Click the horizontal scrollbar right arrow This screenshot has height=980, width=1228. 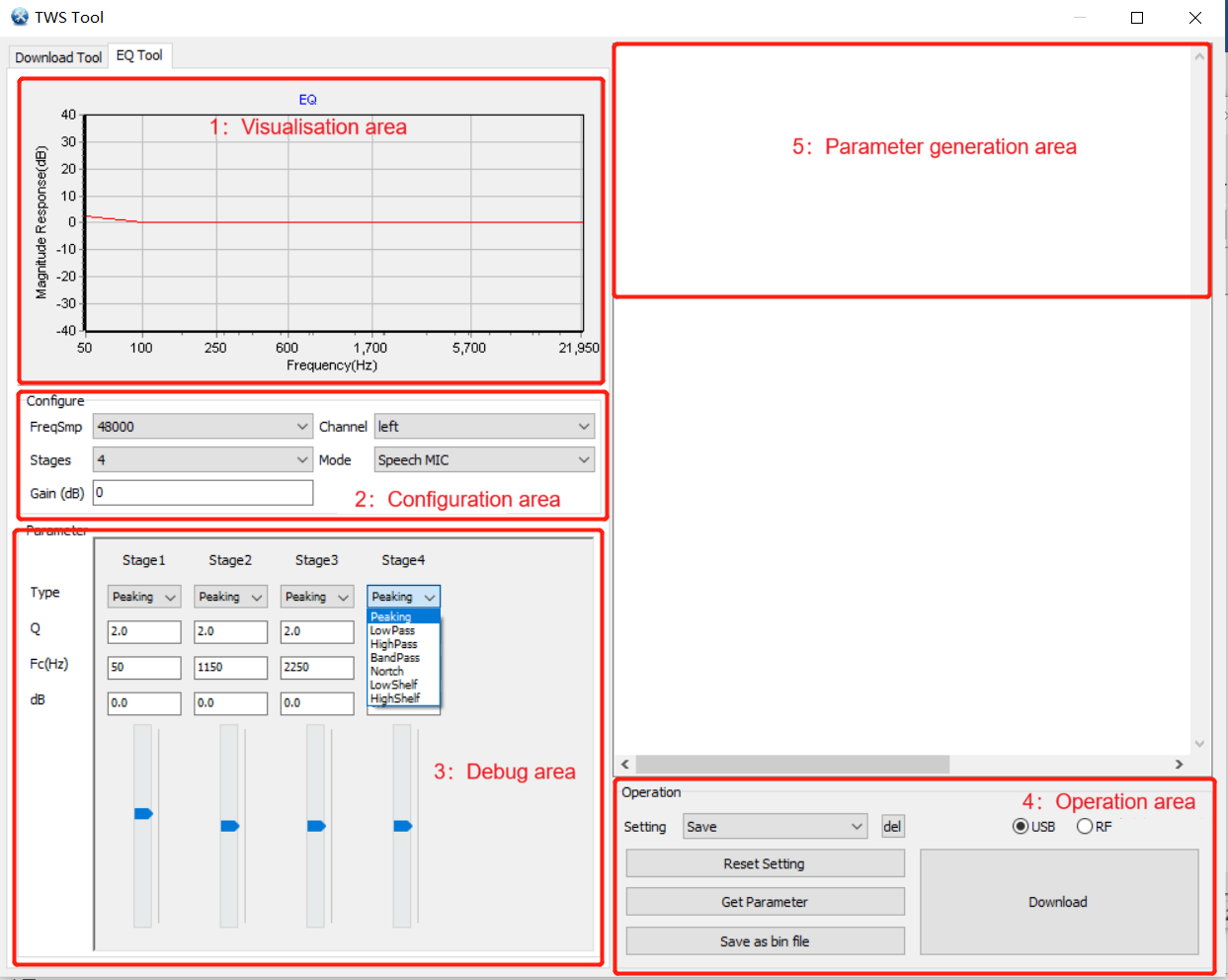point(1179,765)
